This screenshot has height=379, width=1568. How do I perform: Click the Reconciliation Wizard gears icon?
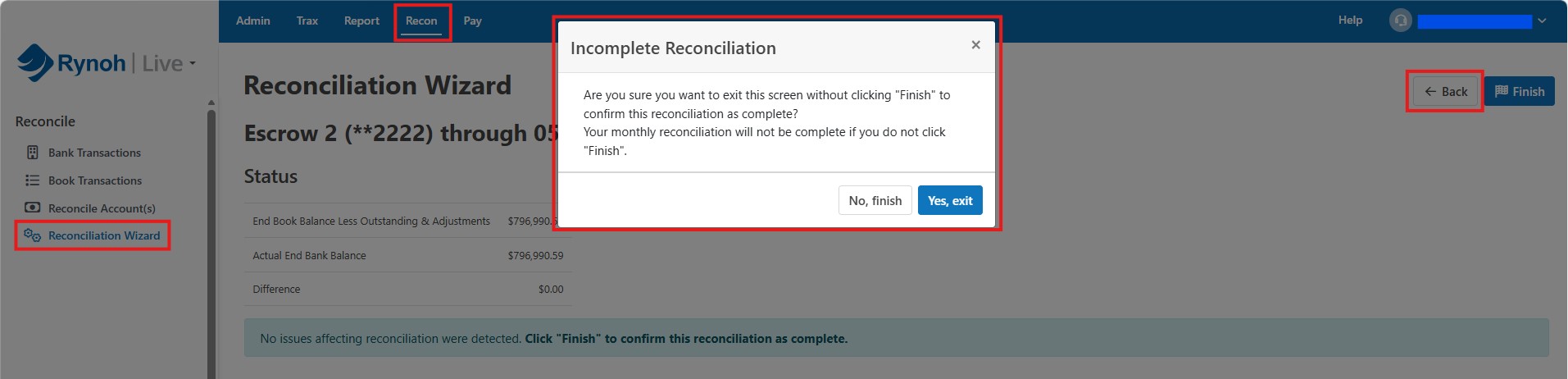click(x=33, y=235)
